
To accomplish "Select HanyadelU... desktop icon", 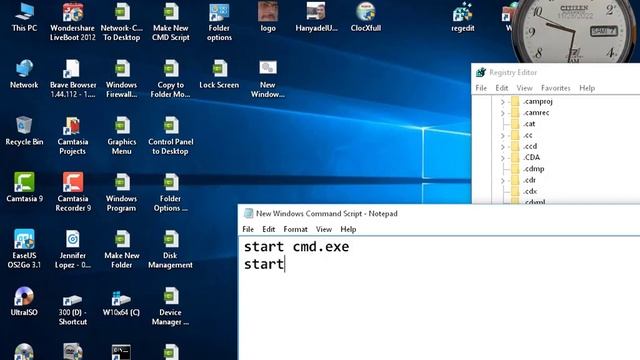I will point(316,17).
